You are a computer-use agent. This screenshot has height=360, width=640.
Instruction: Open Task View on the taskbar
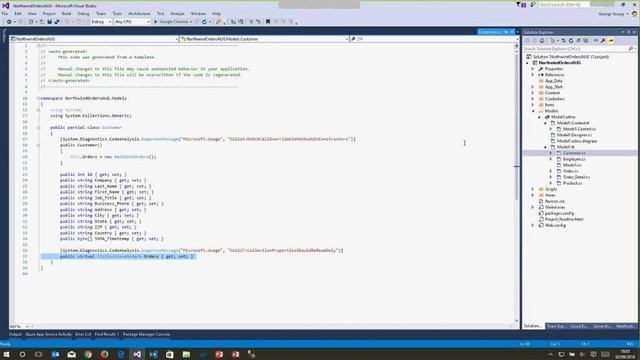pos(38,354)
